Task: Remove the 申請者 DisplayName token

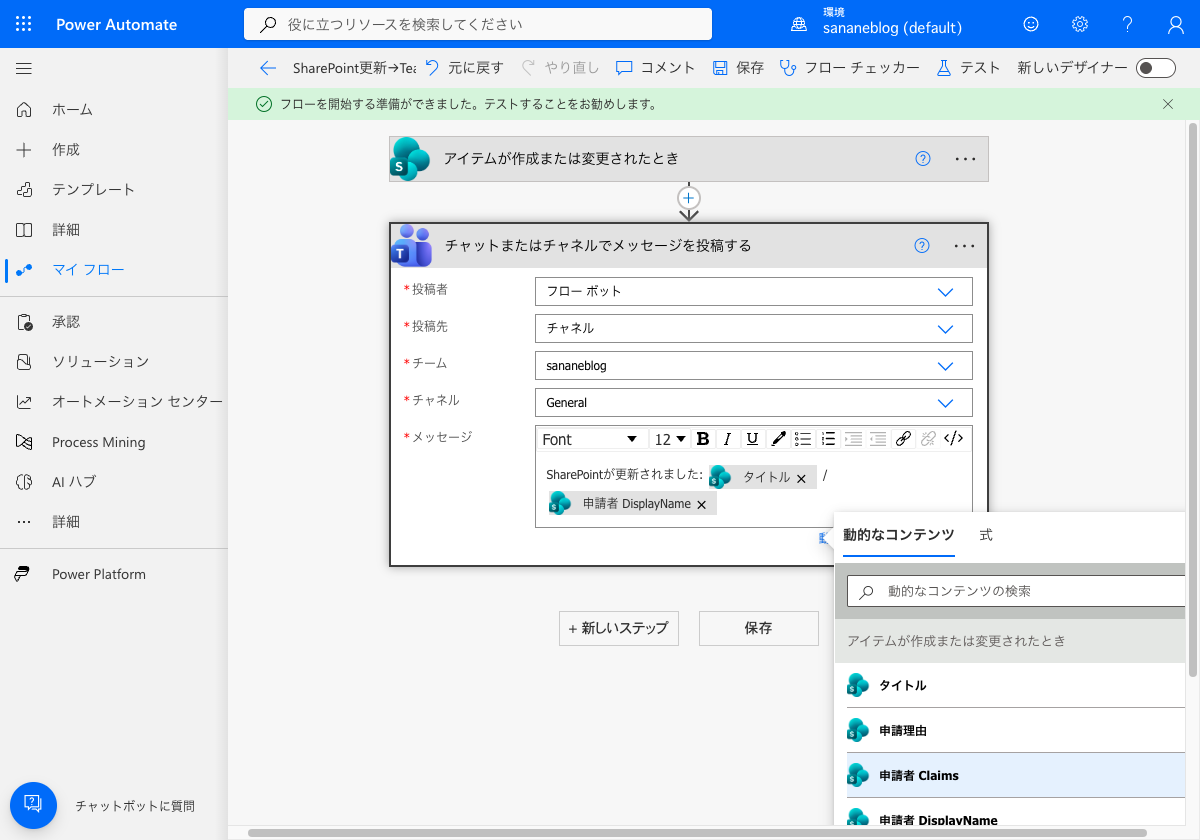Action: click(x=701, y=505)
